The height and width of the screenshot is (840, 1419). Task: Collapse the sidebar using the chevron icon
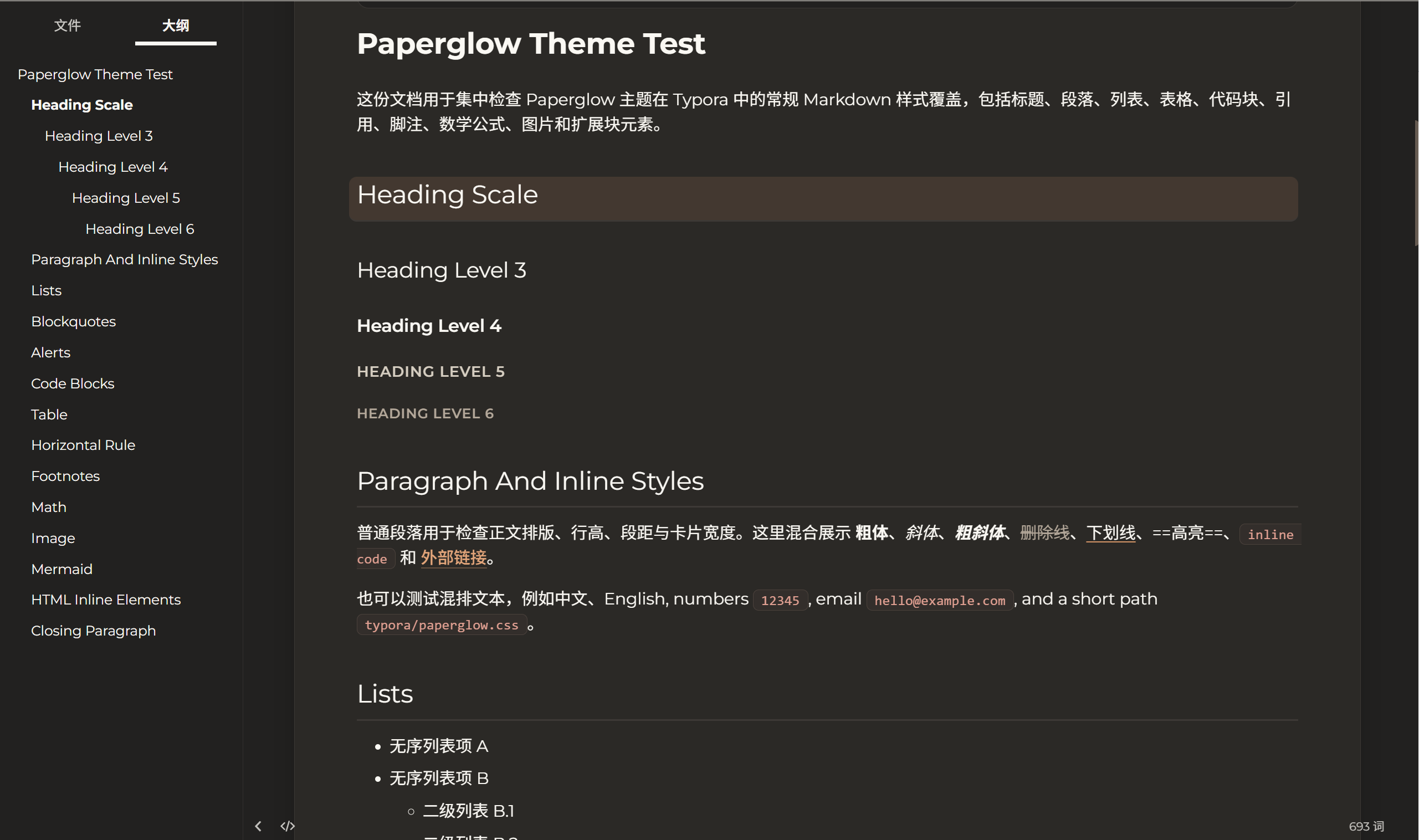pyautogui.click(x=258, y=826)
